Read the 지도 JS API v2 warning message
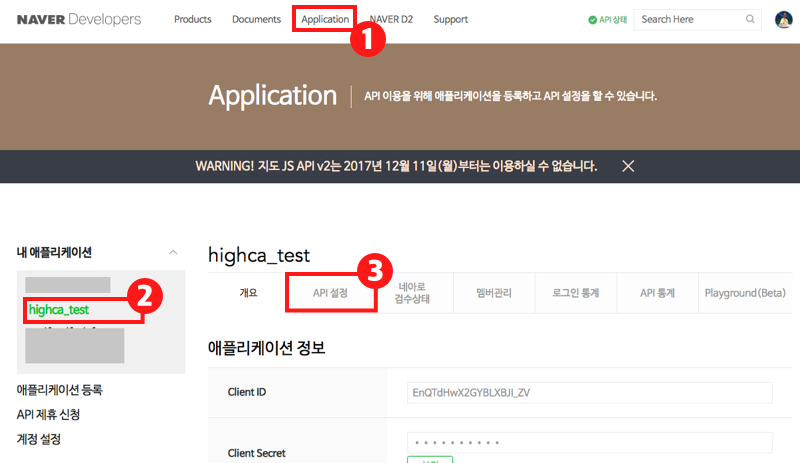801x463 pixels. pos(396,166)
